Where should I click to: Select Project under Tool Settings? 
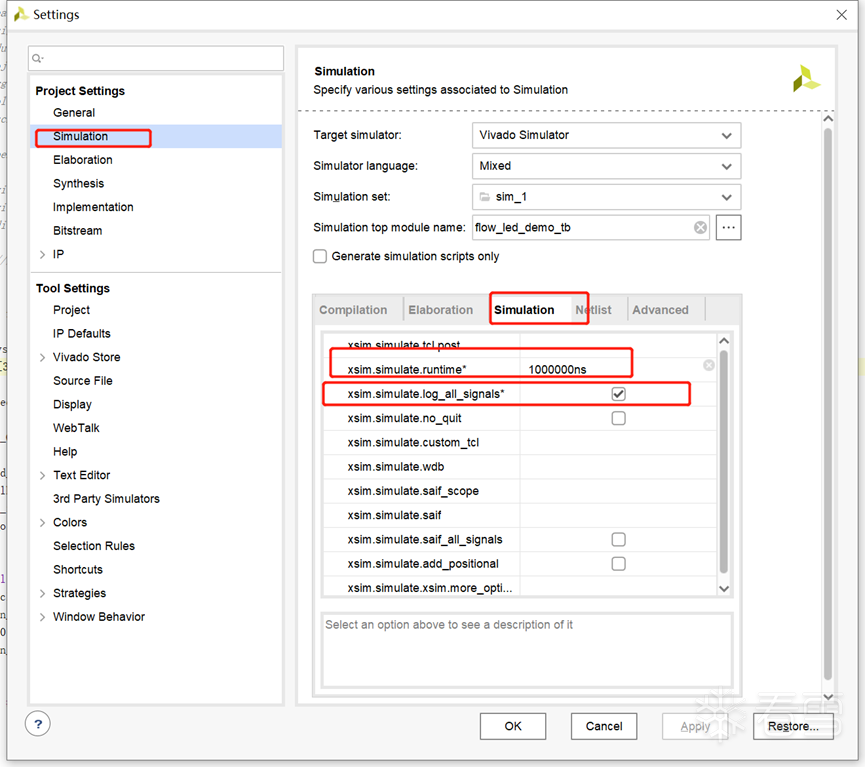[71, 310]
